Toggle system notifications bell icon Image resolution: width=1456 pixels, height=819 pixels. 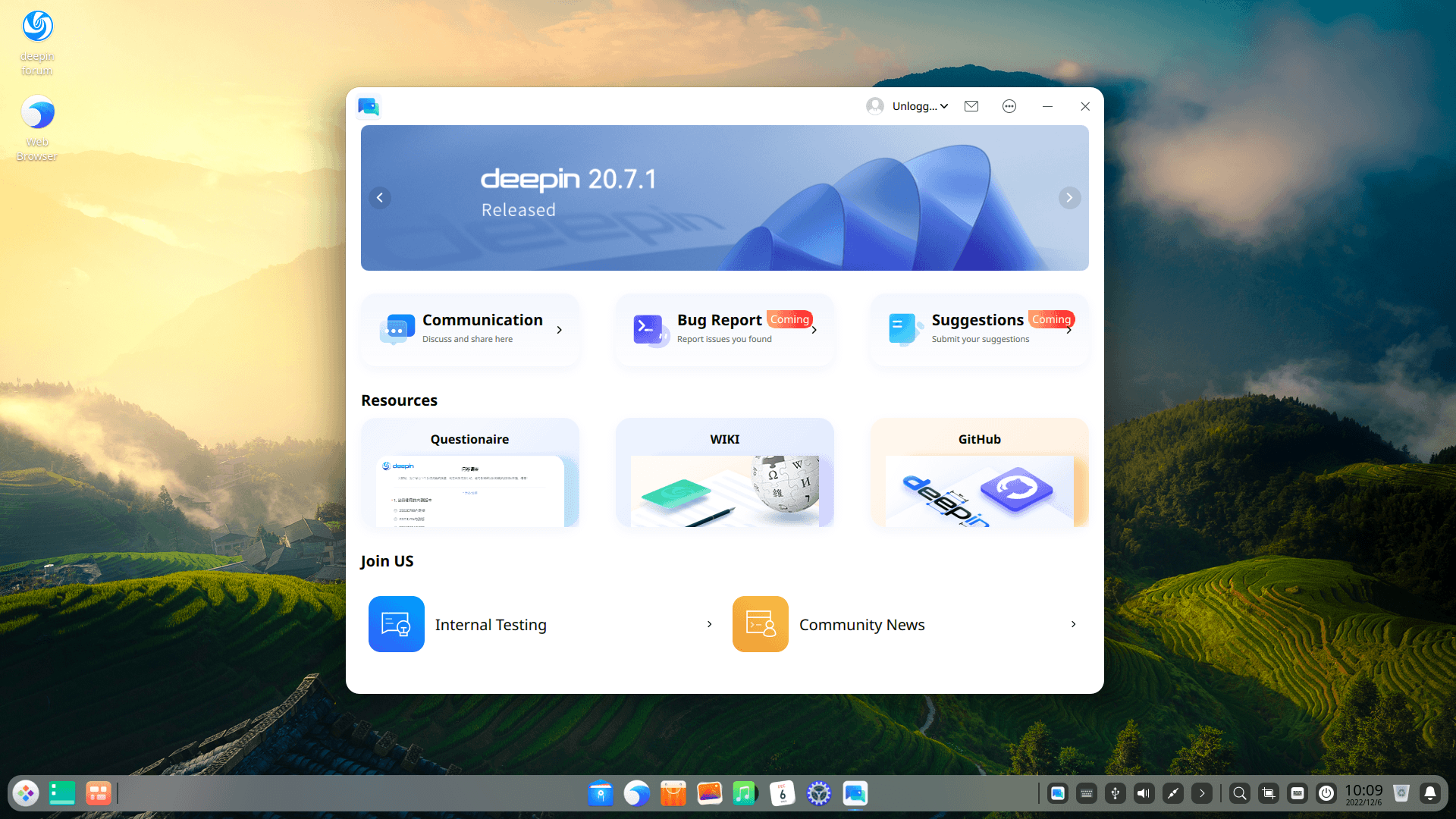(1429, 793)
